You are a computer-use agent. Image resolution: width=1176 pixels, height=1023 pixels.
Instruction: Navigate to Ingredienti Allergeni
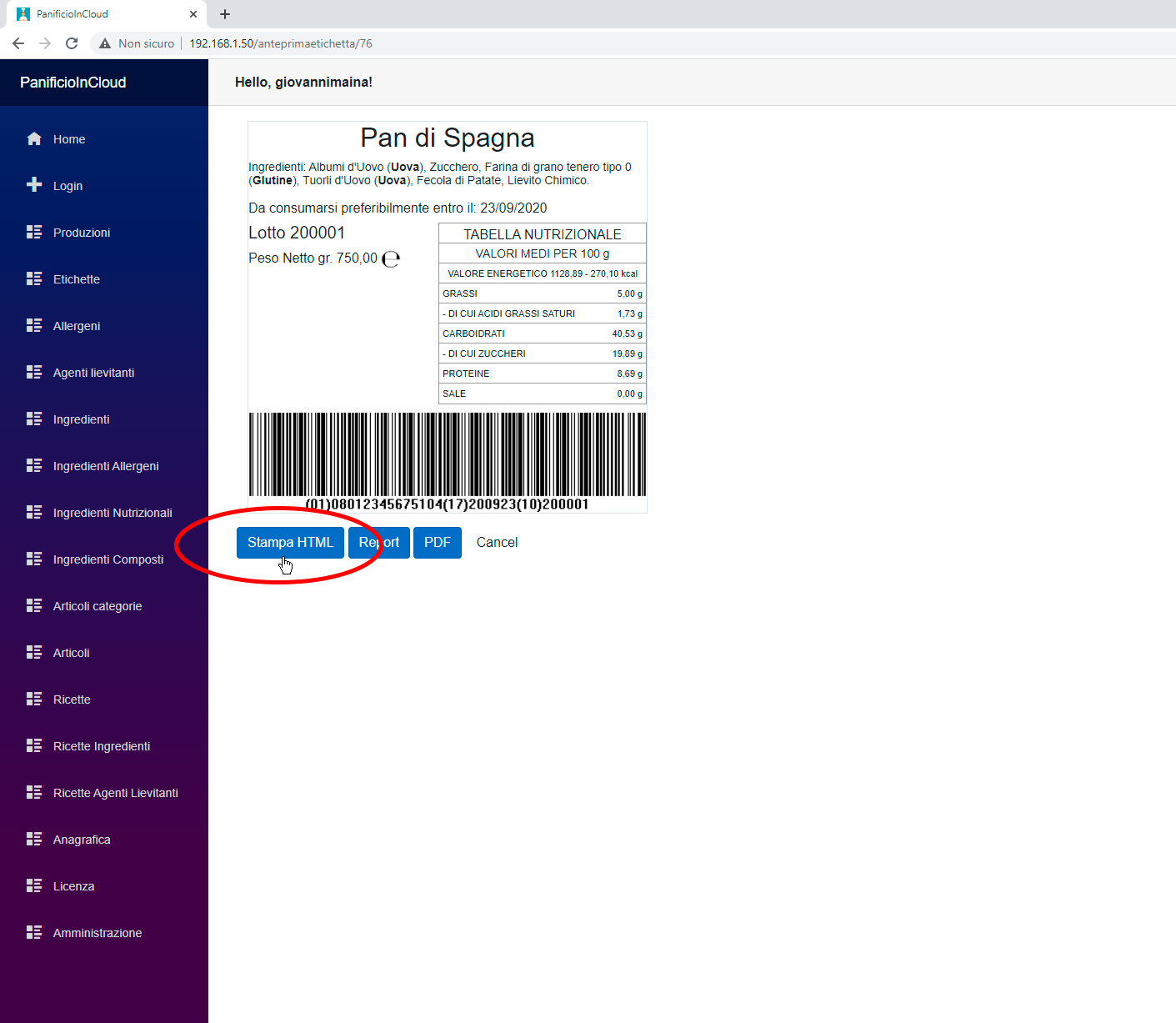pos(106,466)
